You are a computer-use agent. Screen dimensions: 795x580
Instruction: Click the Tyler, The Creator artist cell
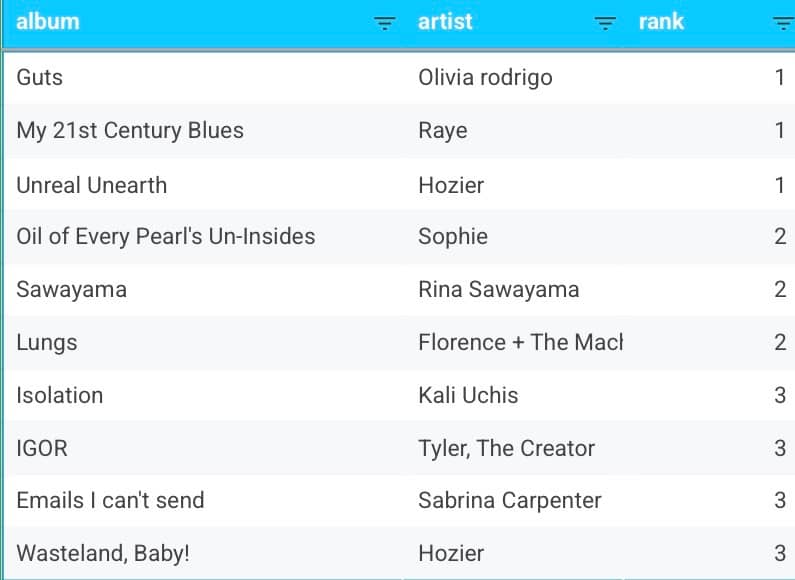(x=514, y=448)
